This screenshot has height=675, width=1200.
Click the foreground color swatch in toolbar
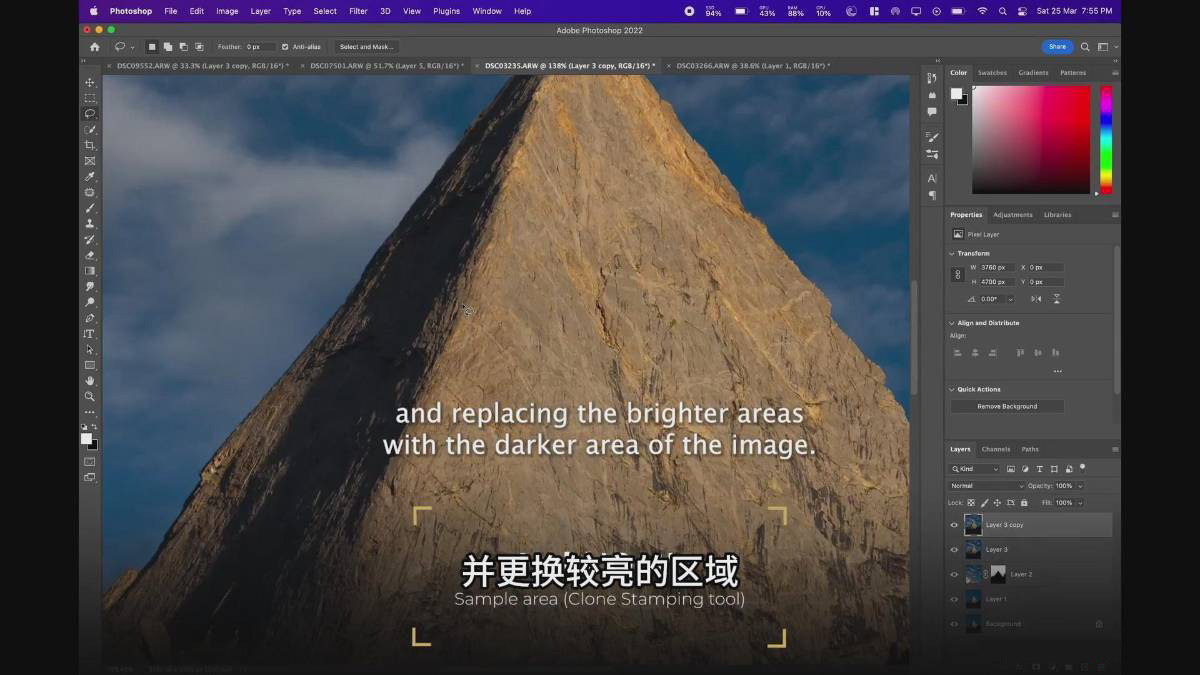click(x=86, y=438)
